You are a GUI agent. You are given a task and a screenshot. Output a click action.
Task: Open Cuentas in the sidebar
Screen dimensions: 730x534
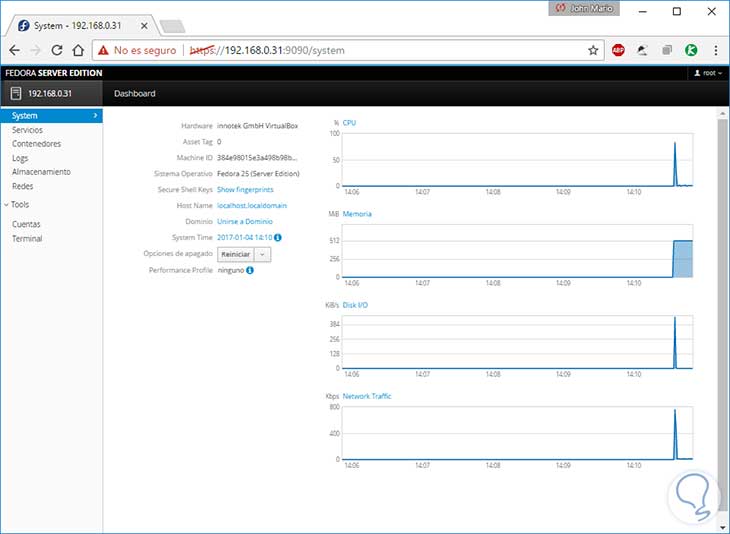click(26, 224)
